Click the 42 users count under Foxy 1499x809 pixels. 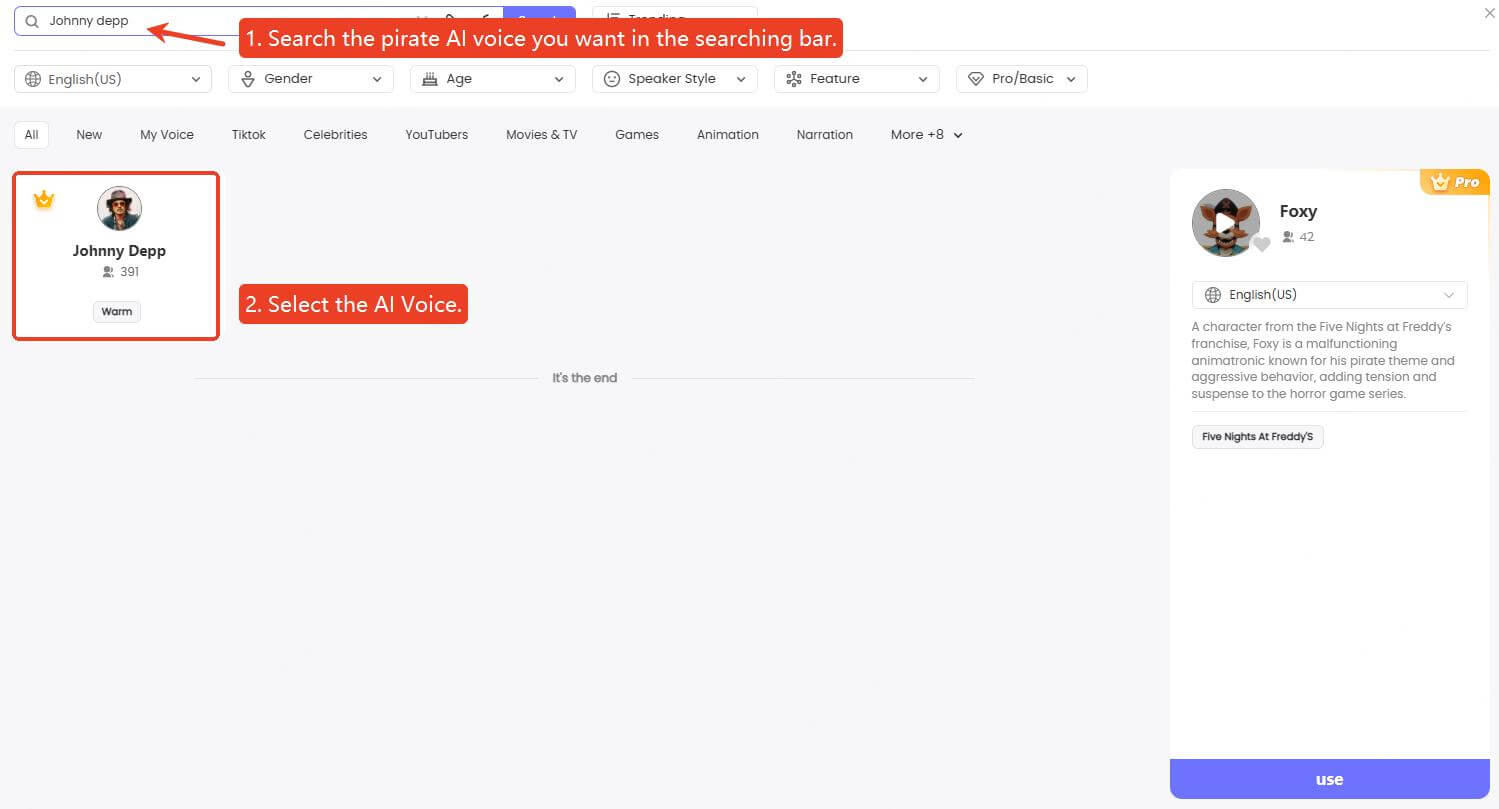pos(1298,237)
